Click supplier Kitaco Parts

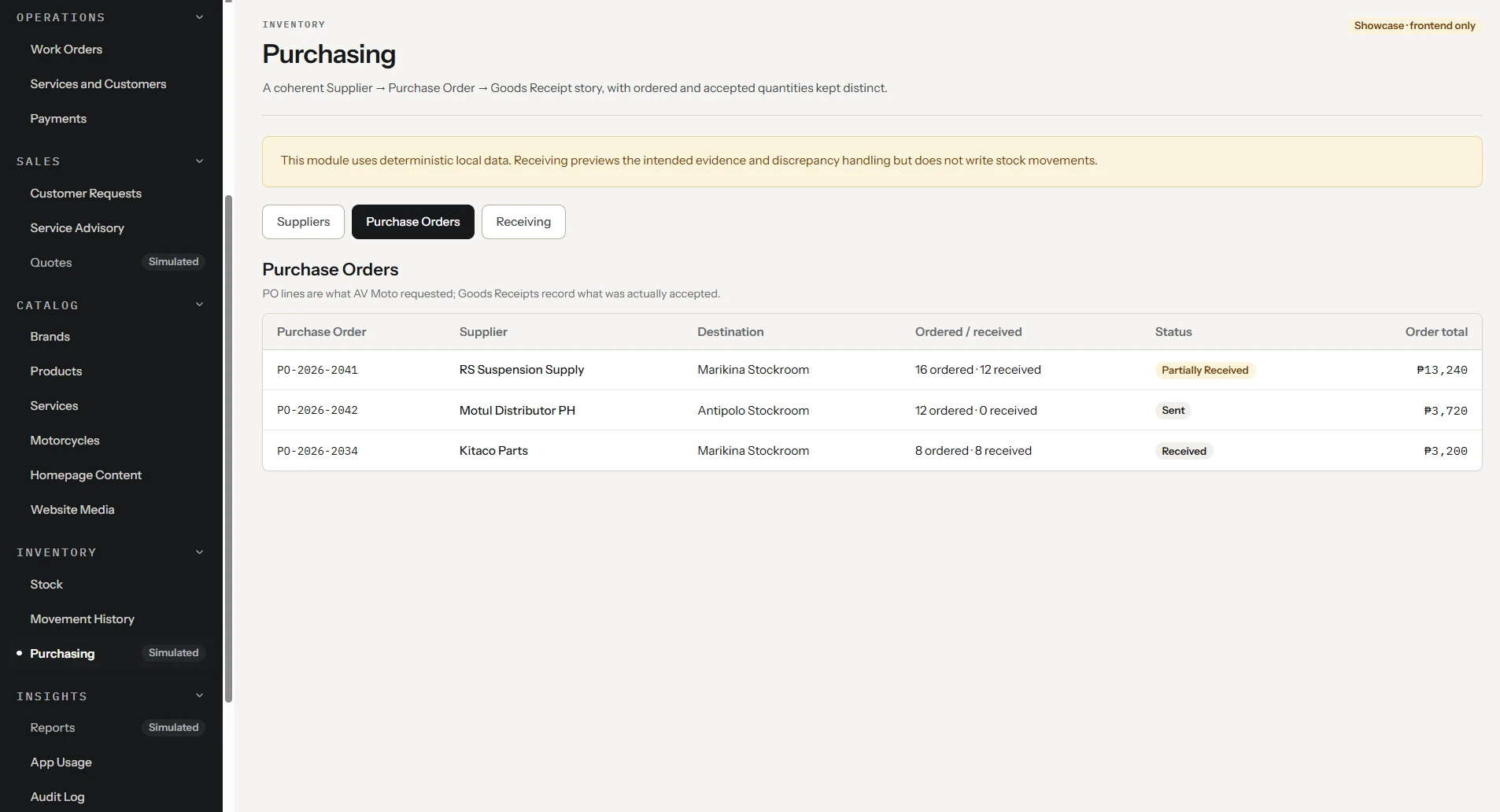click(493, 451)
